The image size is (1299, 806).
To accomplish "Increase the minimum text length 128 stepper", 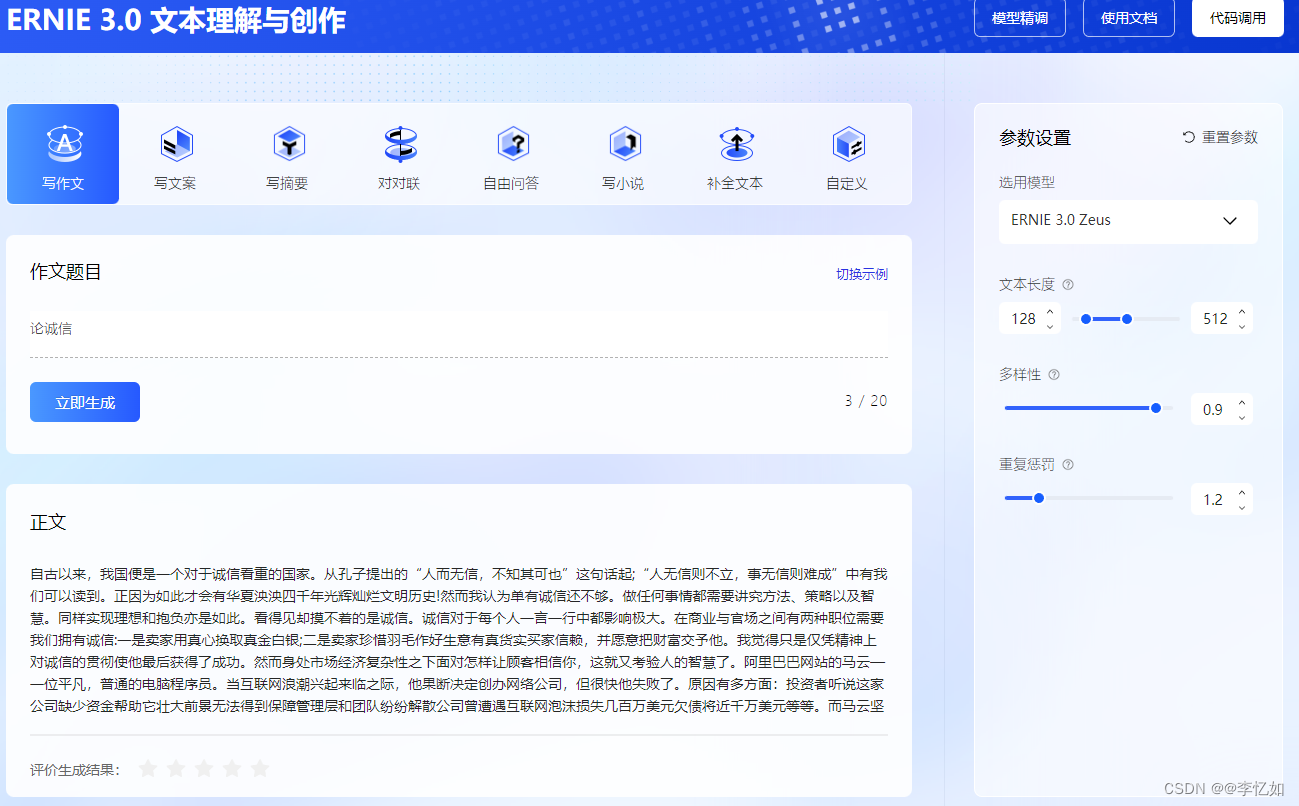I will (x=1050, y=312).
